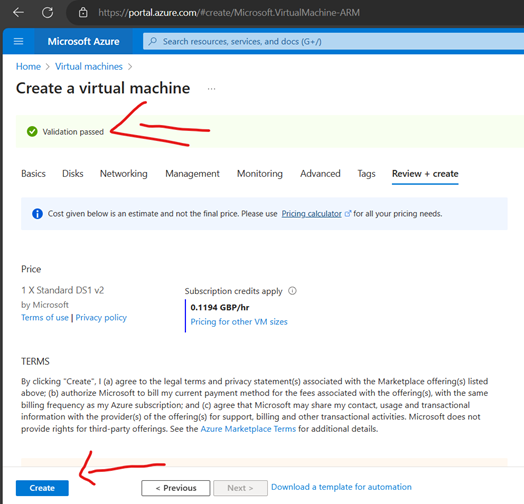The image size is (524, 504).
Task: Open the ellipsis menu beside page title
Action: coord(211,89)
